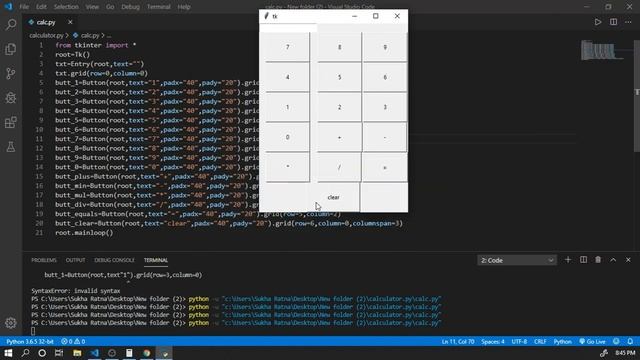Click the 8 button in tk calculator
This screenshot has width=640, height=360.
tap(339, 47)
